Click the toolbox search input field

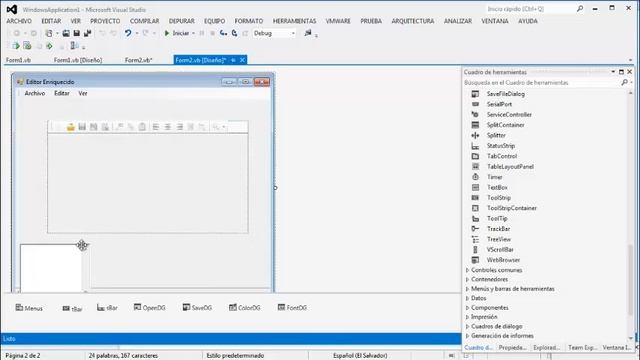[541, 82]
